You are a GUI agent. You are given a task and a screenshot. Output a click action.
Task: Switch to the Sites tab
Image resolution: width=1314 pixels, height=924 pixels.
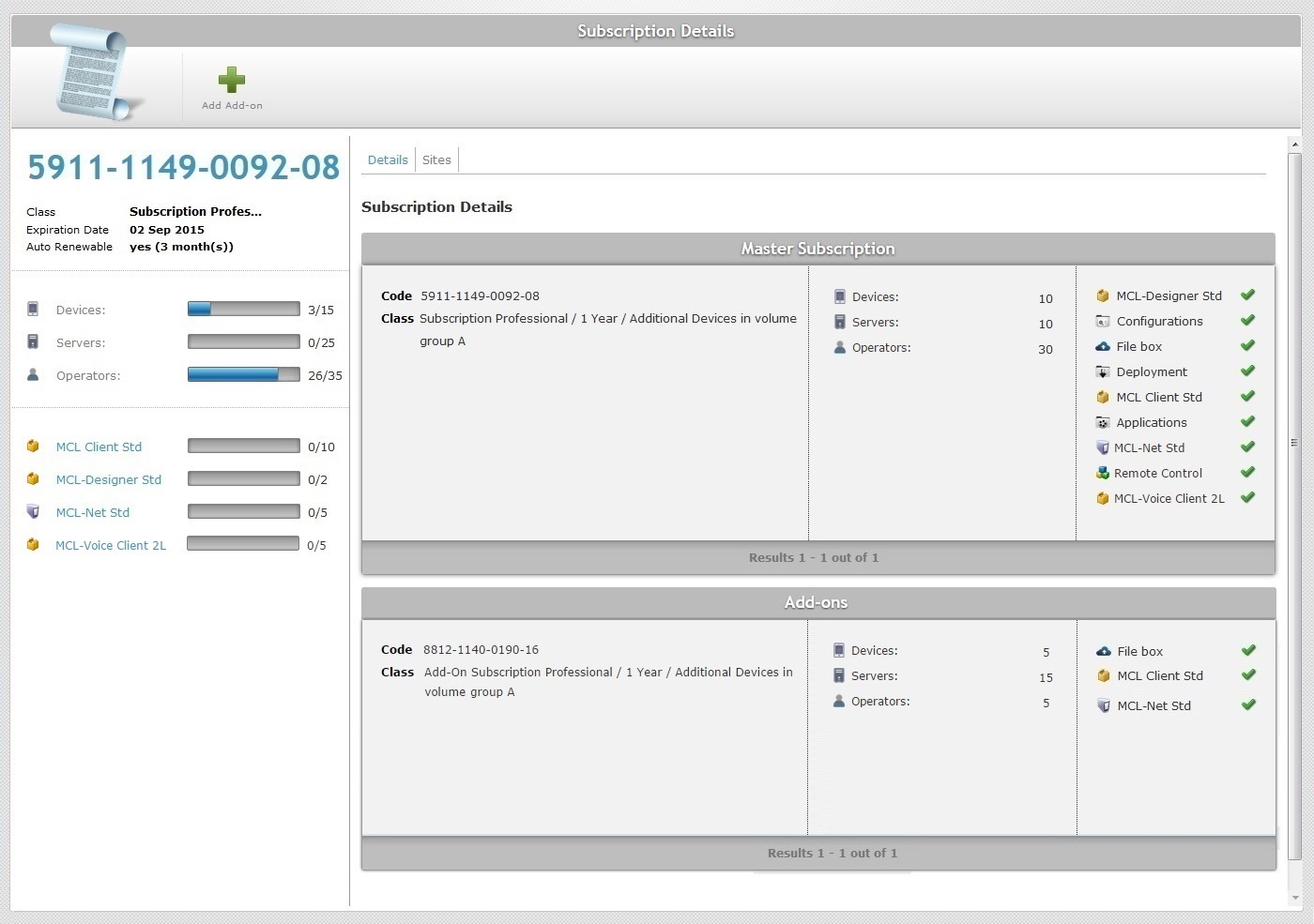coord(436,159)
